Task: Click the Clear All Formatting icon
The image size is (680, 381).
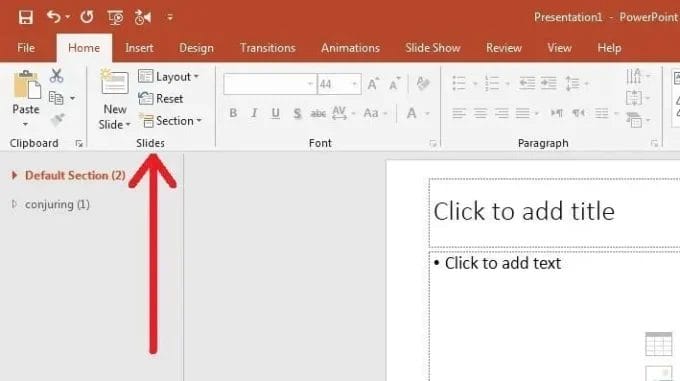Action: click(423, 83)
